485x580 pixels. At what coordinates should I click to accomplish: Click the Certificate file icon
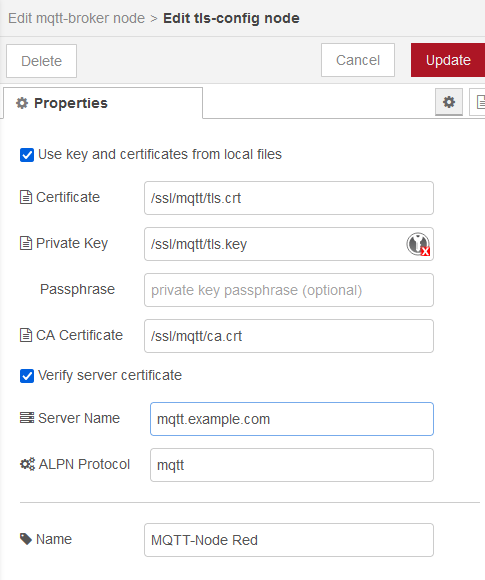pyautogui.click(x=26, y=197)
